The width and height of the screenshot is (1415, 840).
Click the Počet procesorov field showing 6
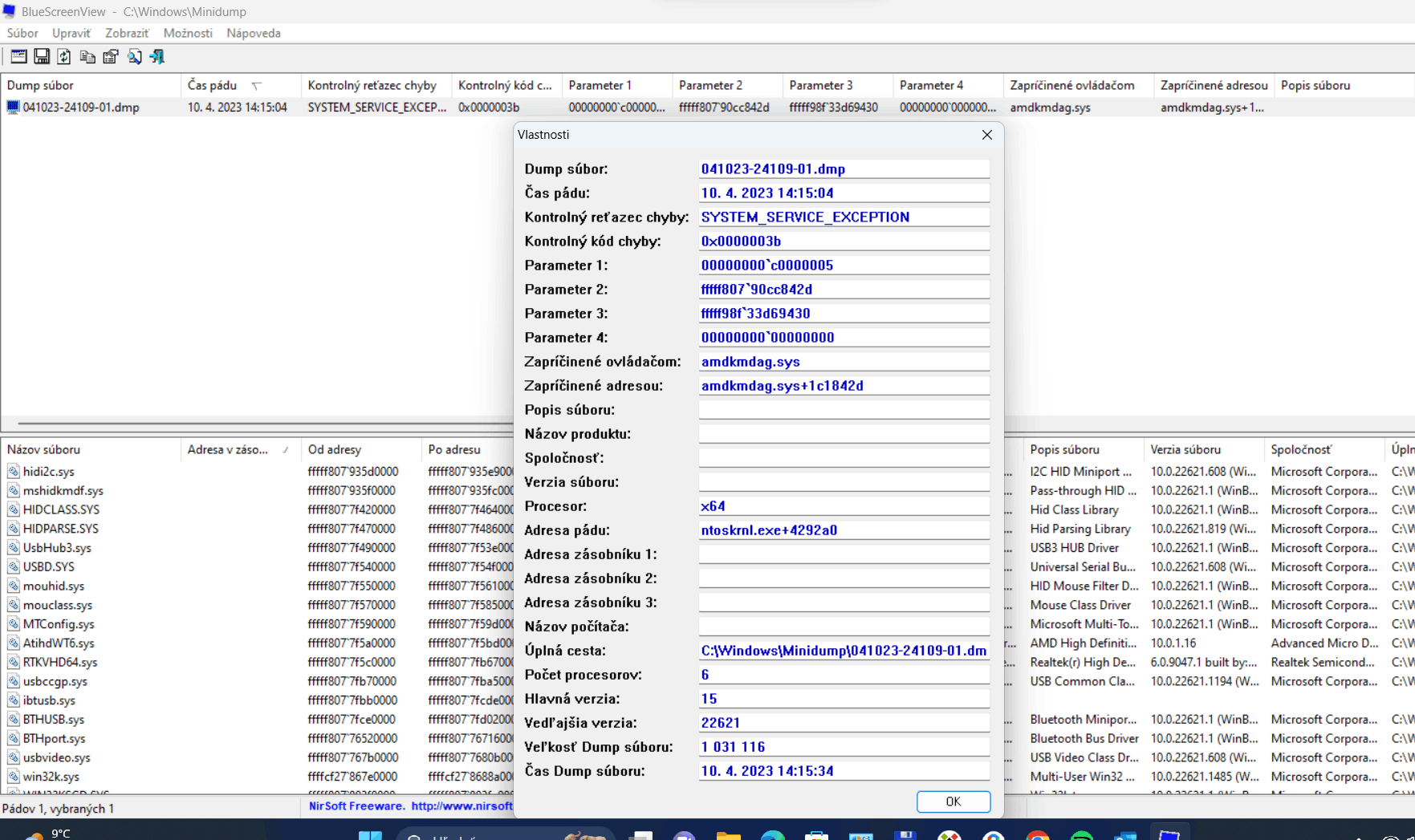[x=844, y=674]
